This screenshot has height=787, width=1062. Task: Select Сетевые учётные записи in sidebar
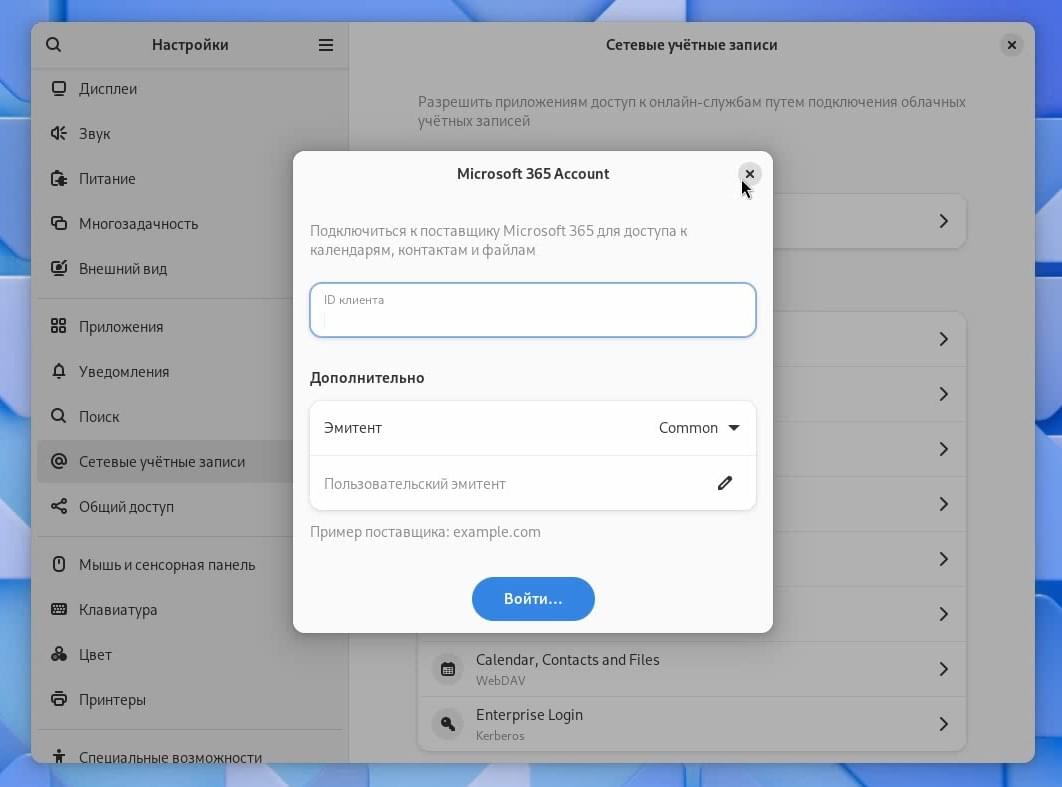click(190, 461)
